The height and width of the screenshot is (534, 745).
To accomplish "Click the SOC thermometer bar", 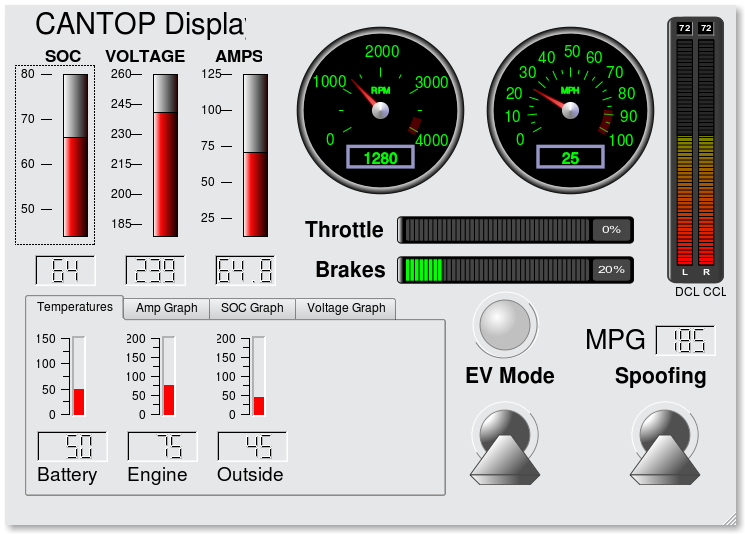I will (75, 156).
